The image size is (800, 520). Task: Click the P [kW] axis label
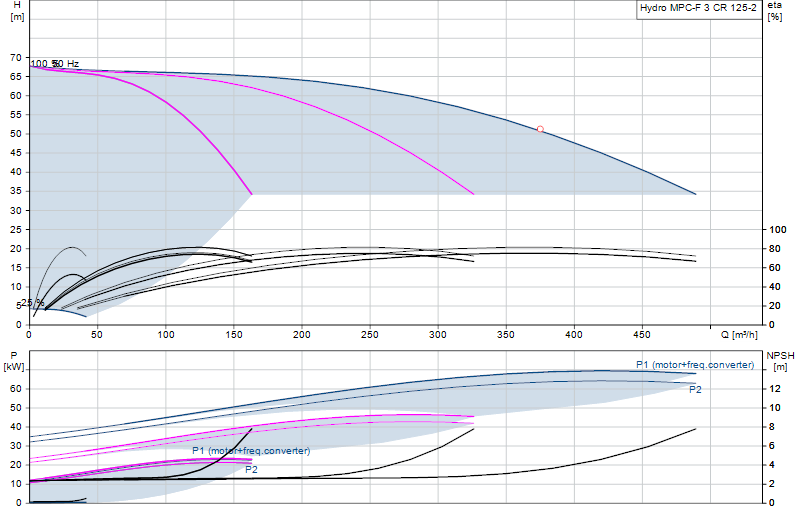pos(14,361)
